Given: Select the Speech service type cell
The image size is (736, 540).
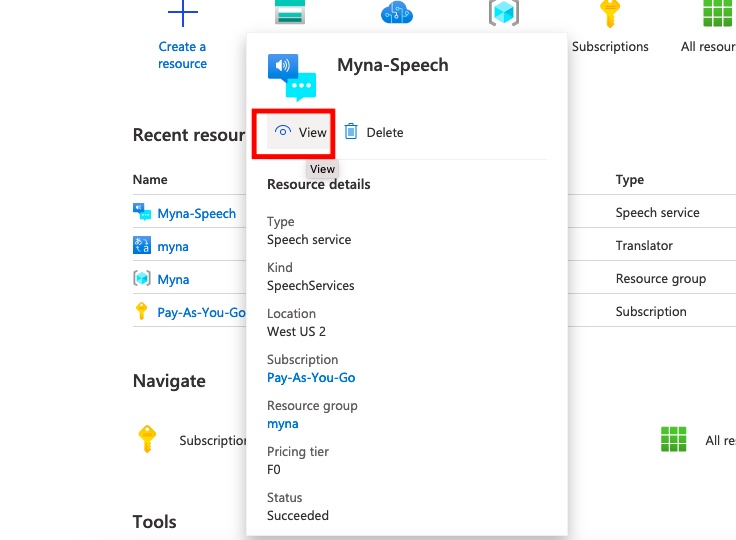Looking at the screenshot, I should click(x=658, y=213).
